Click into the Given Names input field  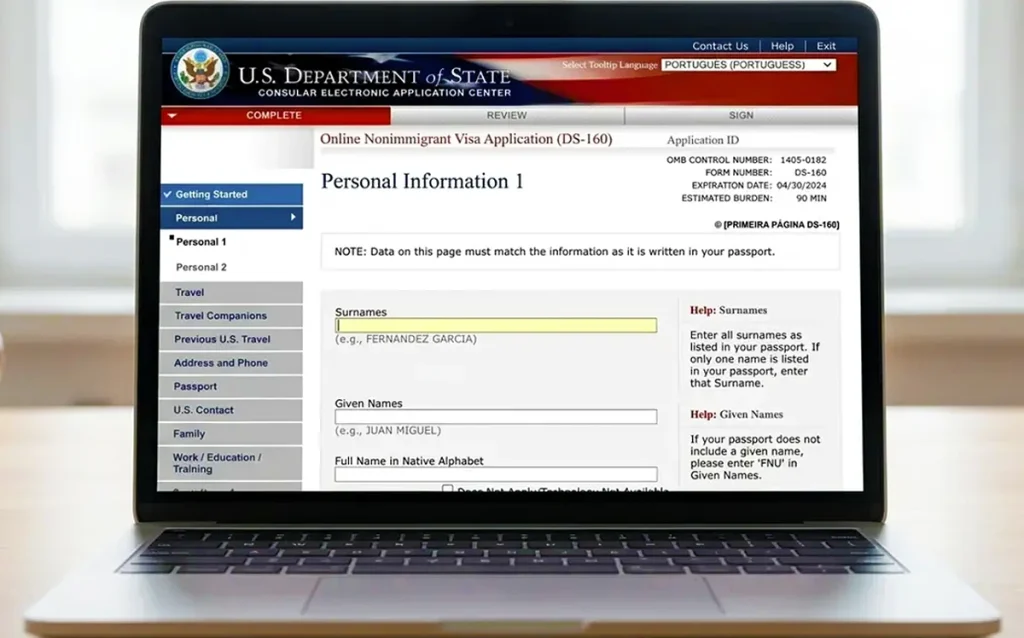pos(496,417)
